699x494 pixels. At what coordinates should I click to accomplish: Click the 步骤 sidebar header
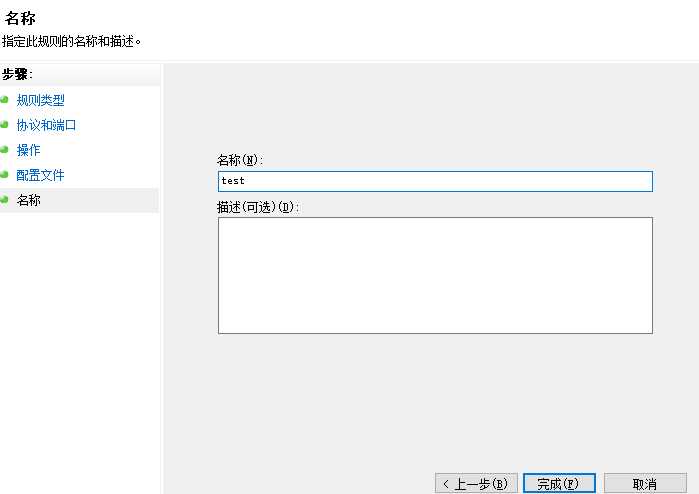(17, 74)
